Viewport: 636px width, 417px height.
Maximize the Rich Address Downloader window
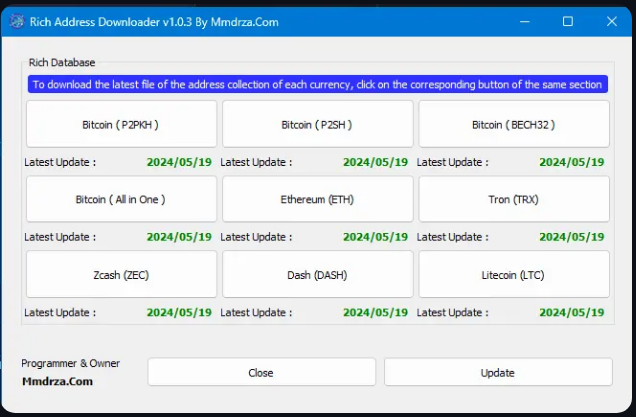(568, 21)
